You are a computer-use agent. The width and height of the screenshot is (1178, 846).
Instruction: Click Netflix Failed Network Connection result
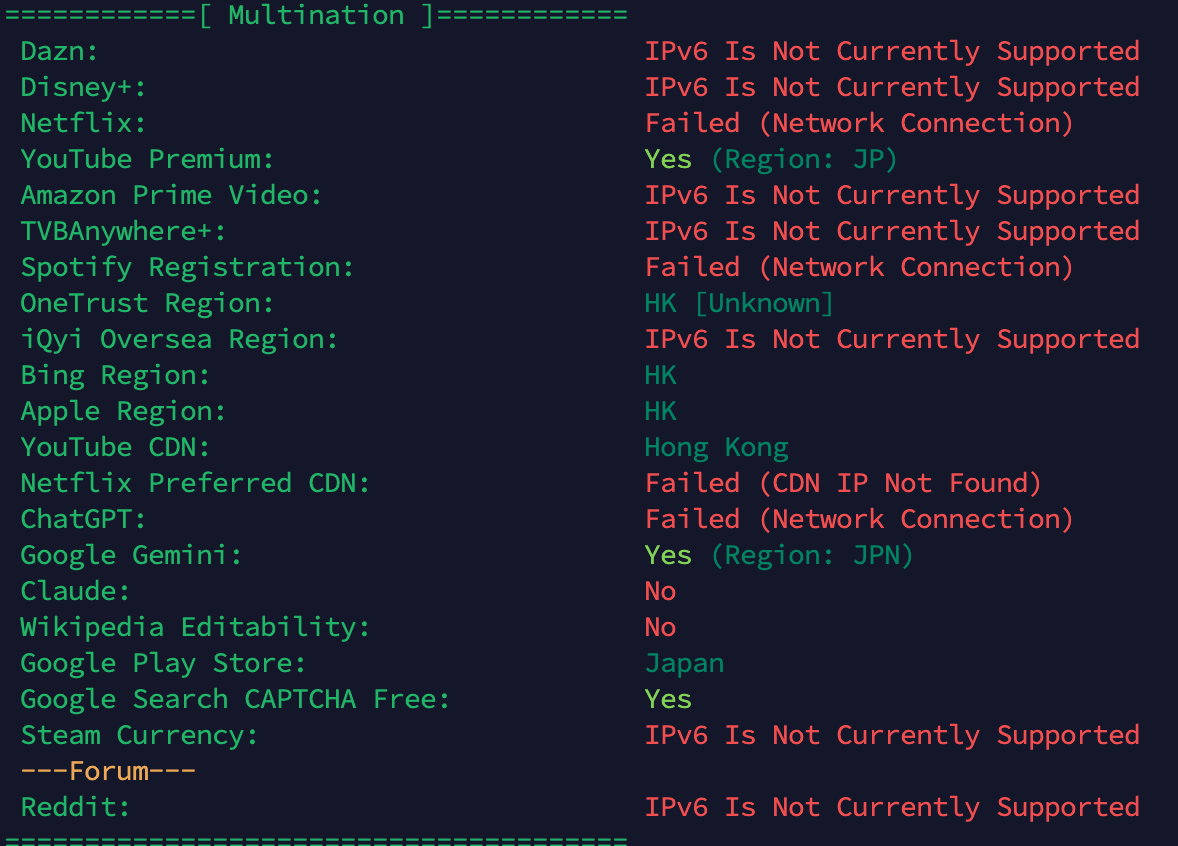(859, 123)
